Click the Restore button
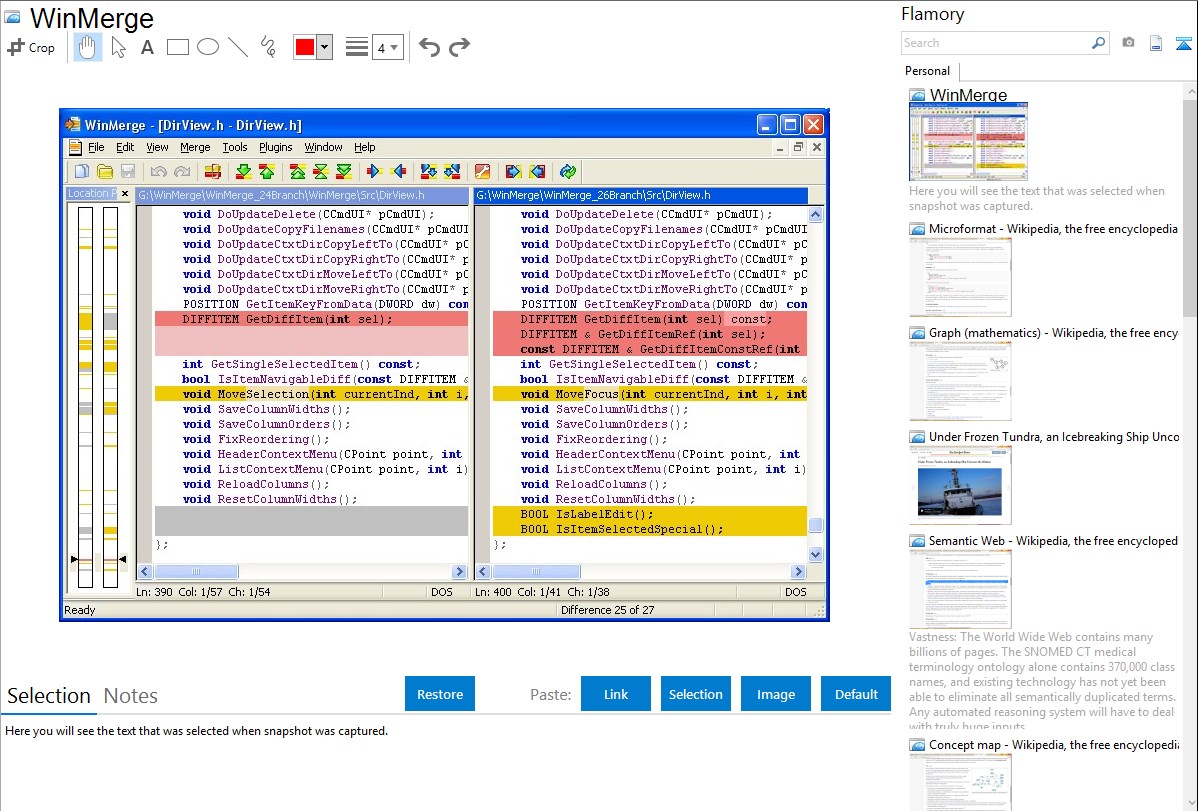 point(440,694)
